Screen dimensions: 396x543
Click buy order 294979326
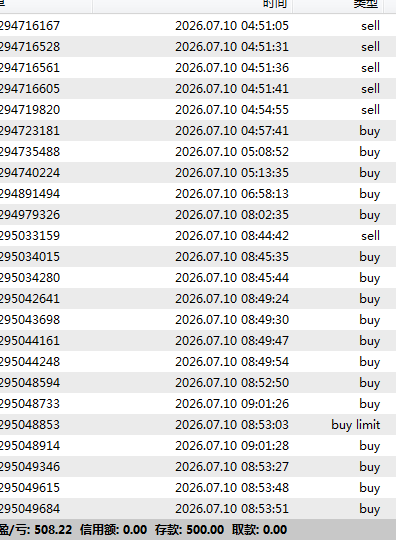point(198,215)
